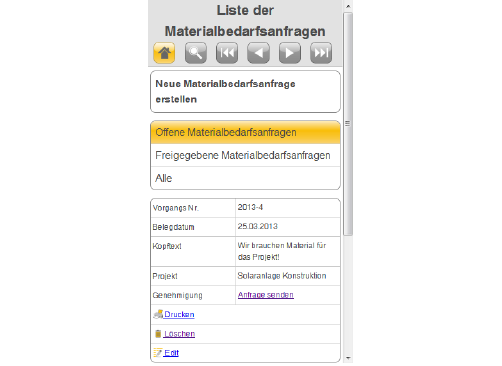502x366 pixels.
Task: Jump to the last record
Action: pos(321,53)
